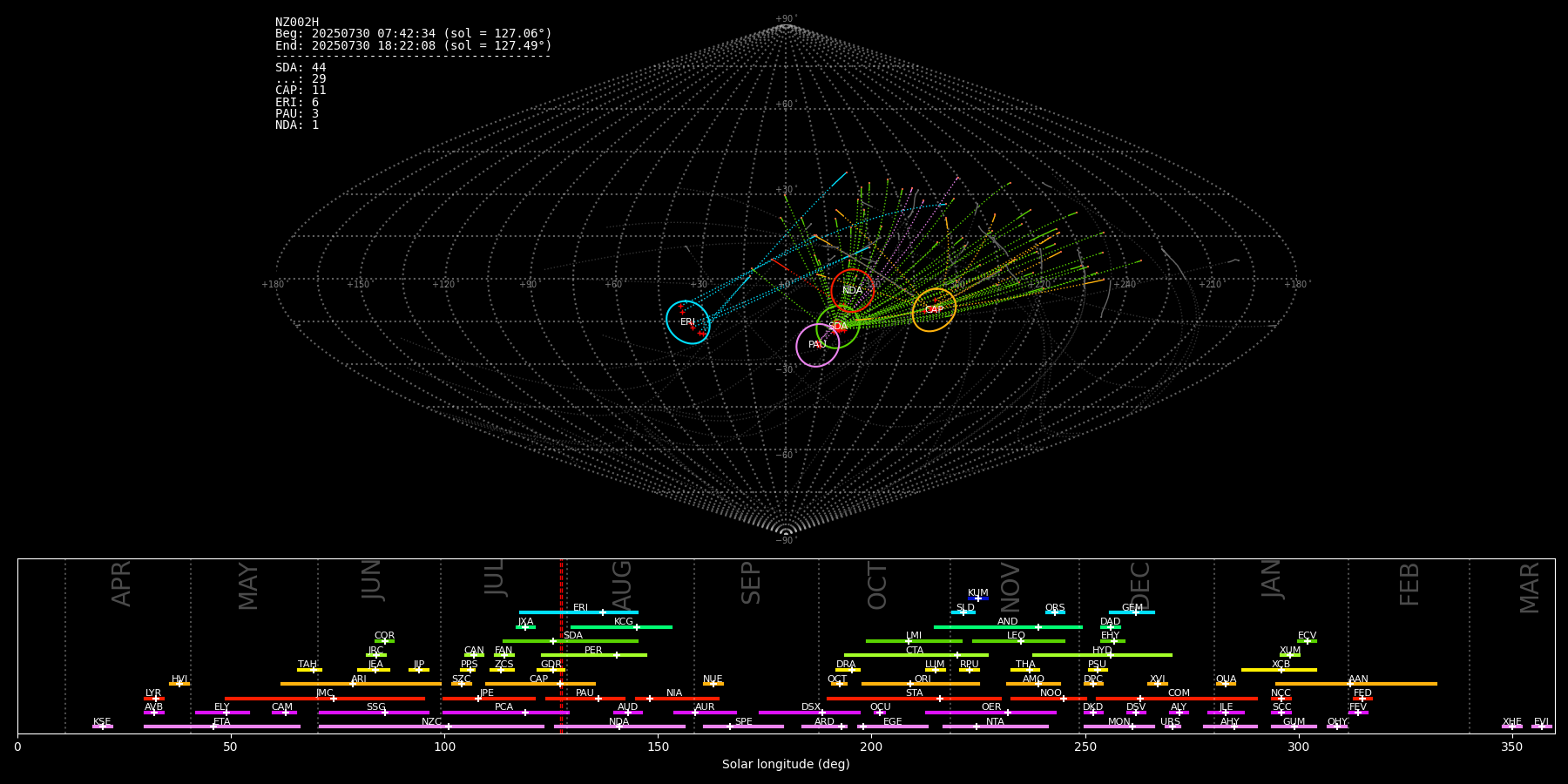Click the ORS shower label on timeline
The width and height of the screenshot is (1568, 784).
(1055, 608)
